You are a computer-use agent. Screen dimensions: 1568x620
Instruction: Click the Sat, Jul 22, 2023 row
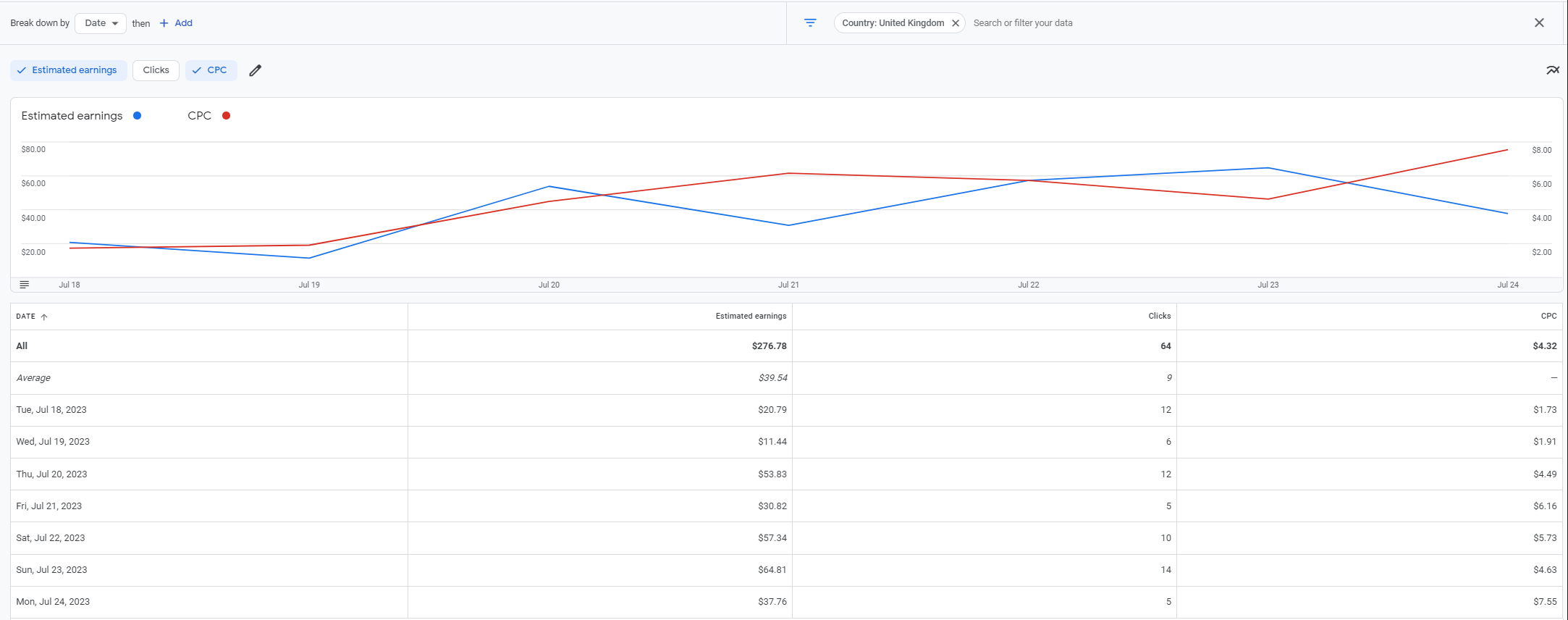(x=786, y=538)
